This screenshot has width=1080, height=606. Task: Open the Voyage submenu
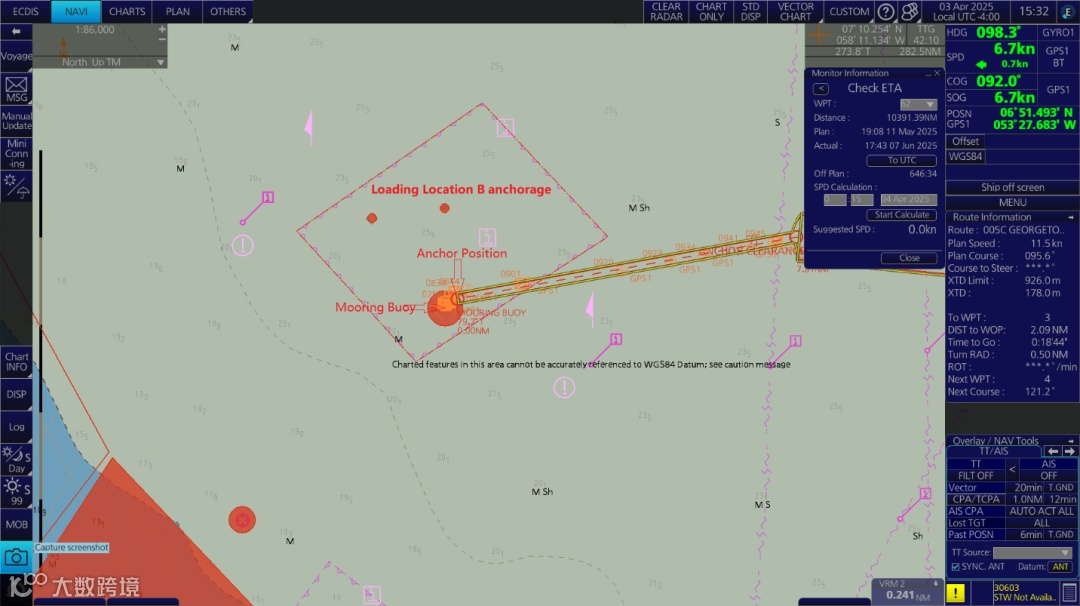(16, 56)
